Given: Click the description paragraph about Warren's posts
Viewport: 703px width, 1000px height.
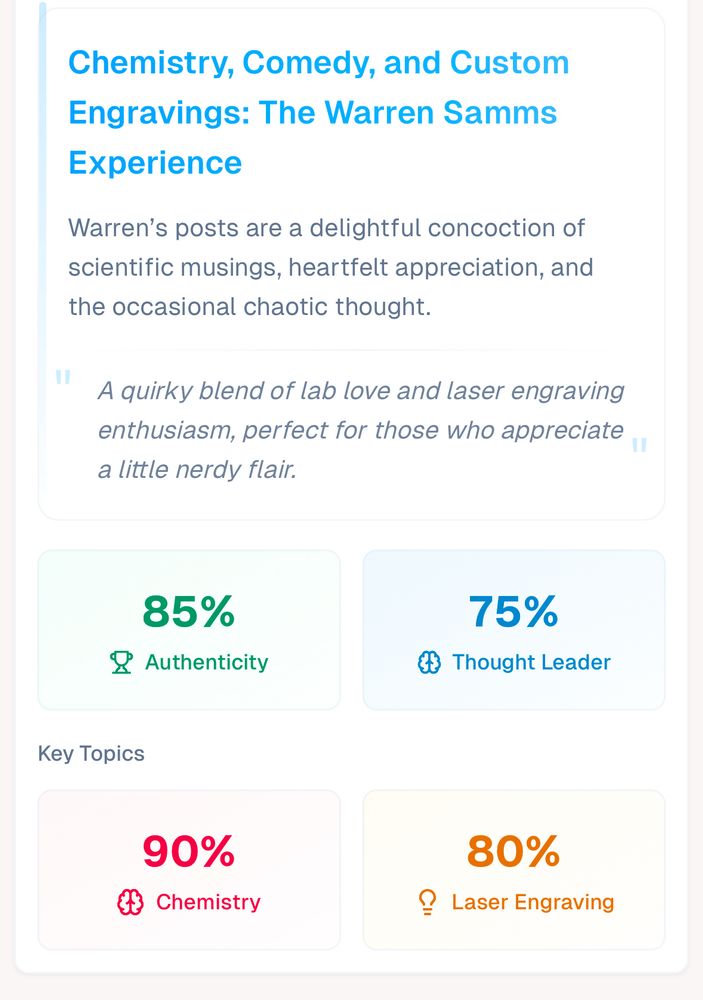Looking at the screenshot, I should point(330,267).
